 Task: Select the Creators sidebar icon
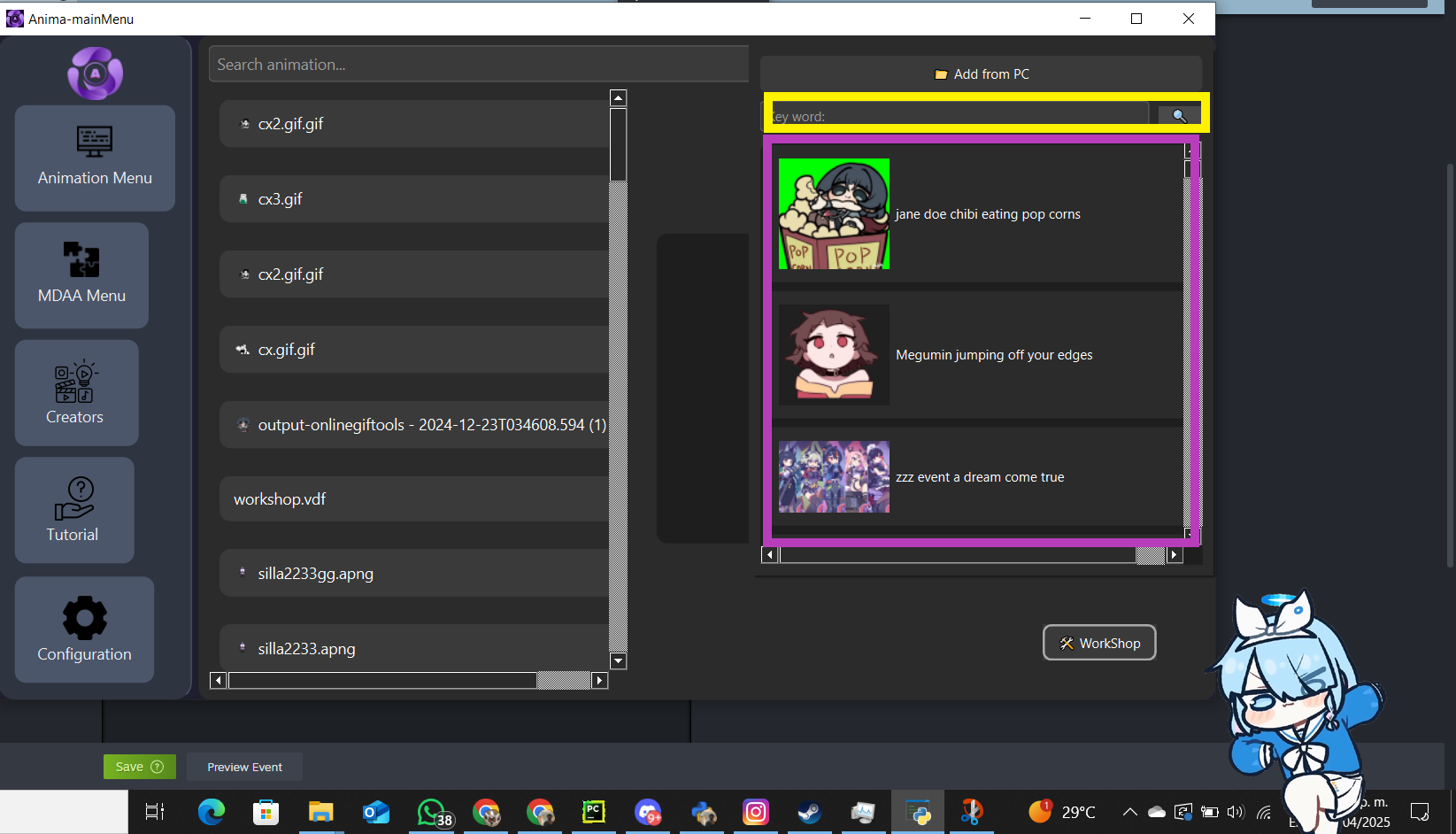point(74,382)
